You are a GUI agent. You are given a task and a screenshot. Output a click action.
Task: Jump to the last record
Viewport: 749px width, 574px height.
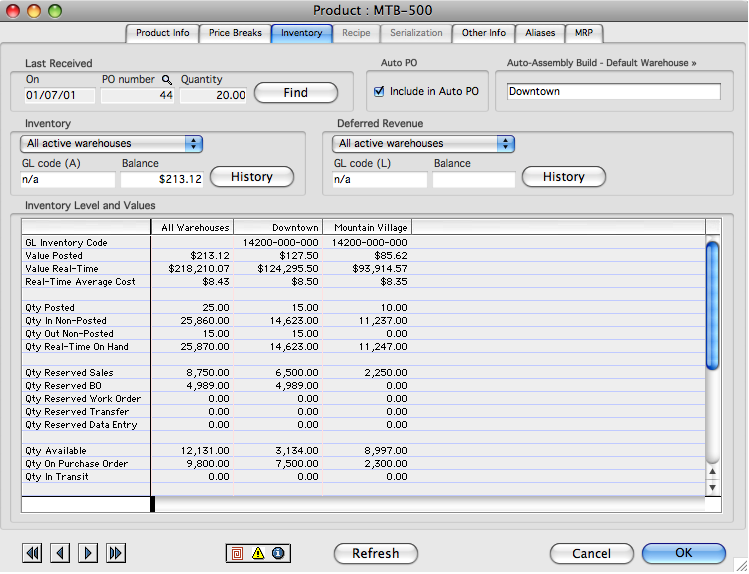point(115,553)
